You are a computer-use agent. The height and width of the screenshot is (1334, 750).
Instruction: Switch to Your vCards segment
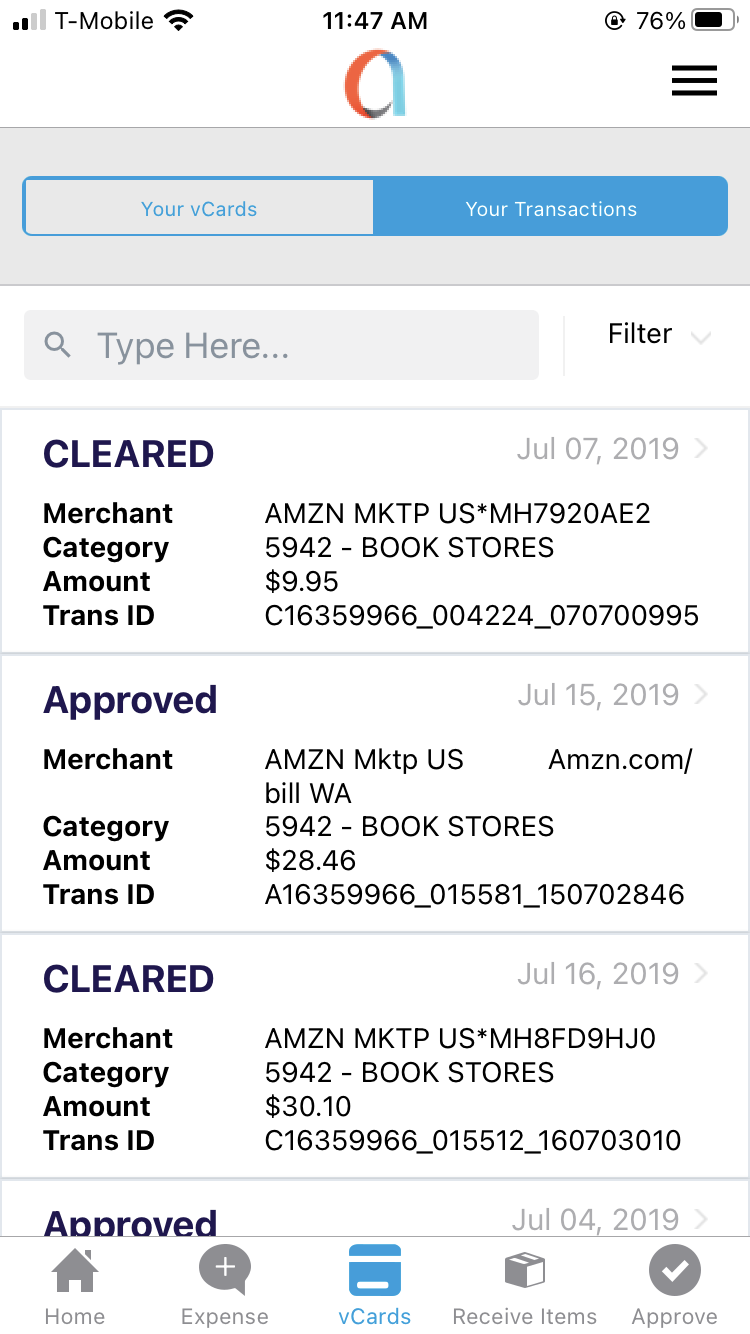[199, 208]
